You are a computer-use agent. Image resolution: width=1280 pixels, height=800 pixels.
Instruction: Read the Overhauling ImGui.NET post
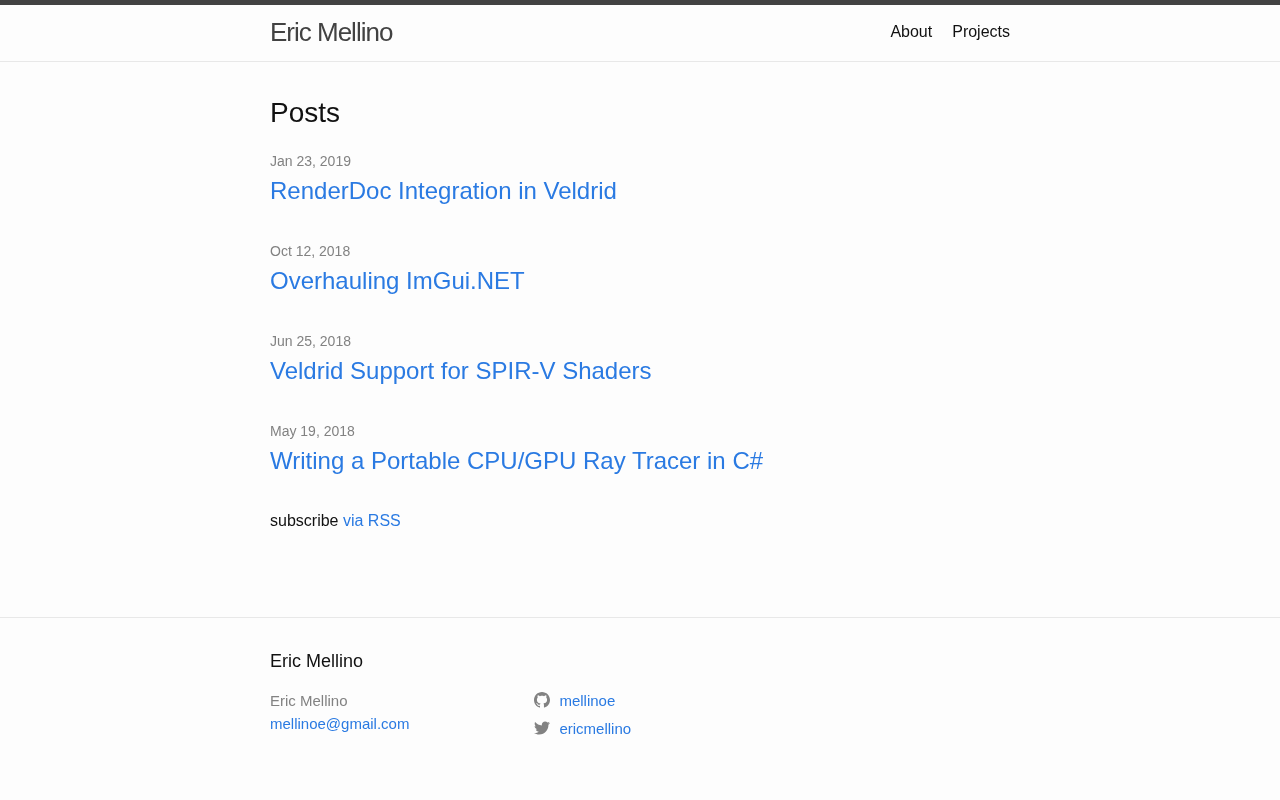coord(397,281)
